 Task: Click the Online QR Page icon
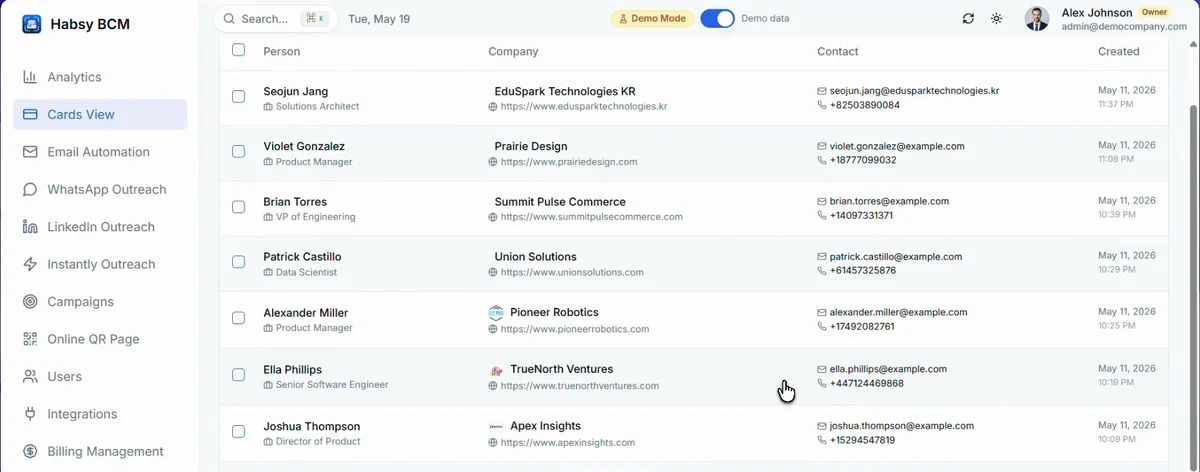30,340
